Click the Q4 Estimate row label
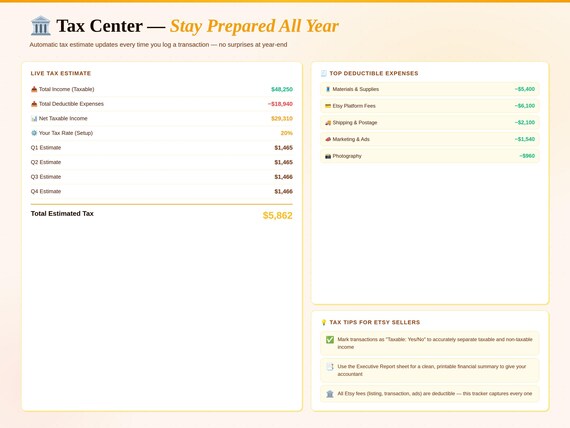Viewport: 570px width, 428px height. pos(46,191)
